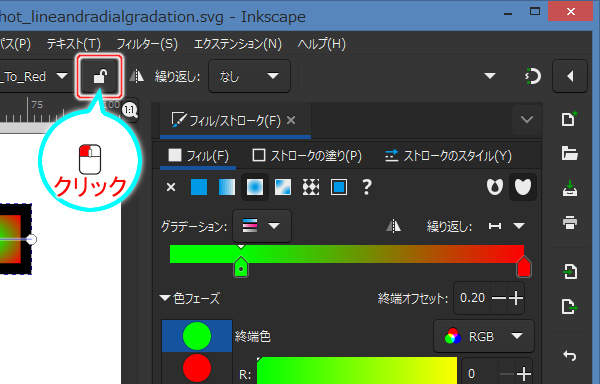The image size is (600, 384).
Task: Click the zoom 1:1 icon
Action: [130, 111]
